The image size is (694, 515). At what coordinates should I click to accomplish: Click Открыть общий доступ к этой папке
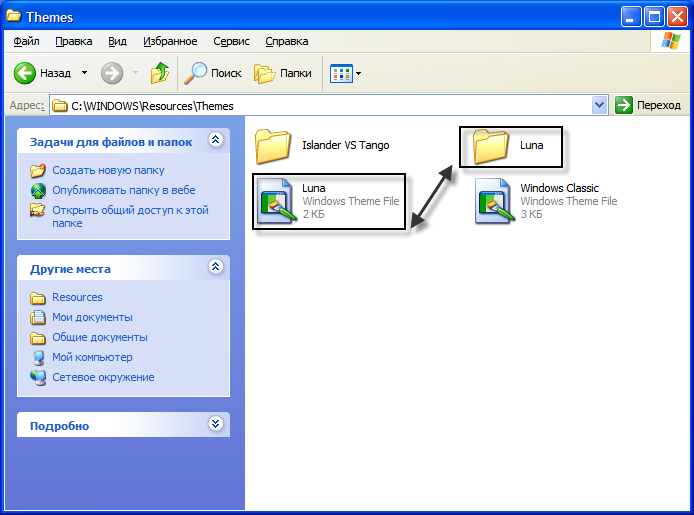click(130, 216)
